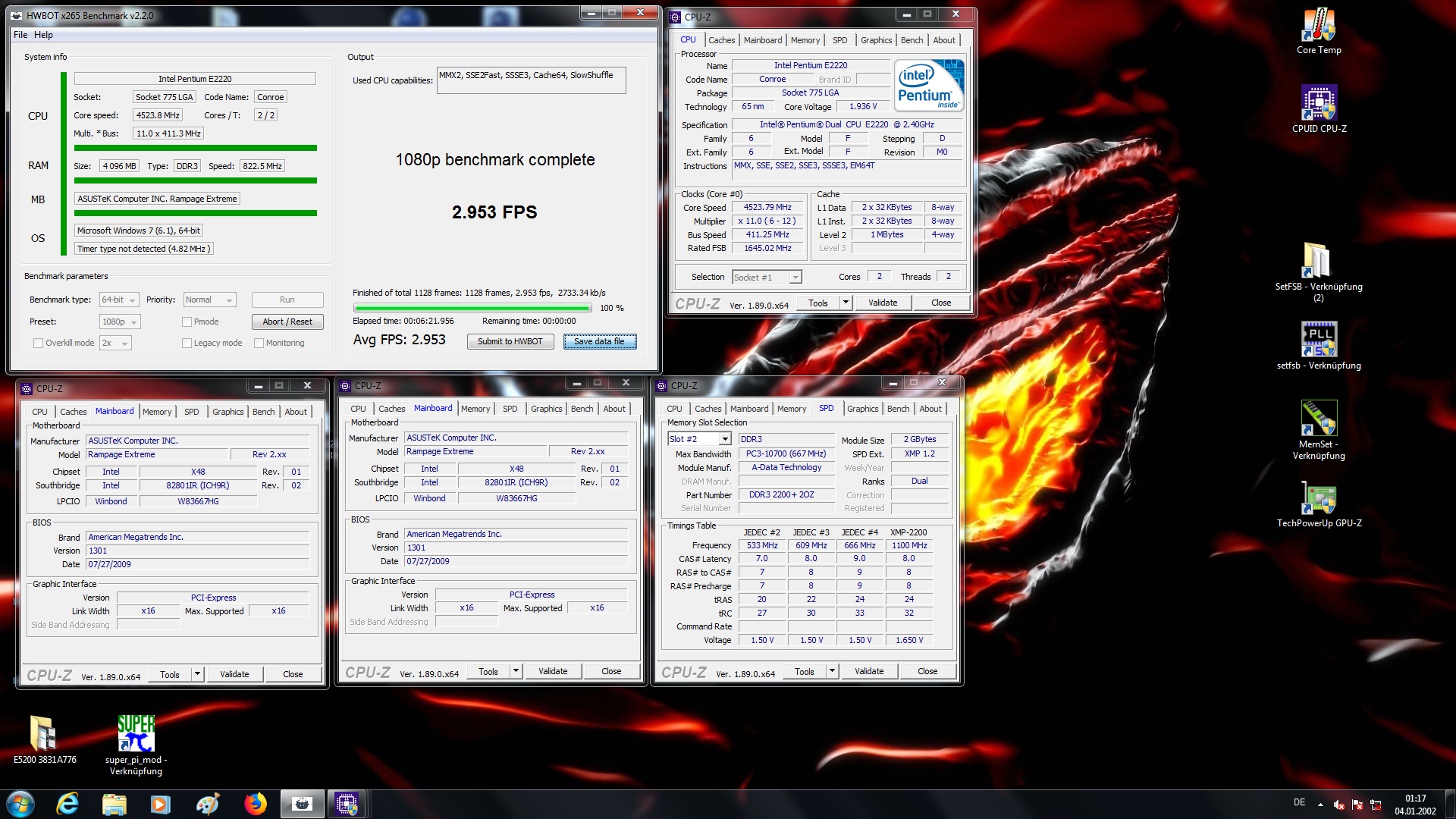Image resolution: width=1456 pixels, height=819 pixels.
Task: Switch to the CPU-Z taskbar button
Action: tap(347, 804)
